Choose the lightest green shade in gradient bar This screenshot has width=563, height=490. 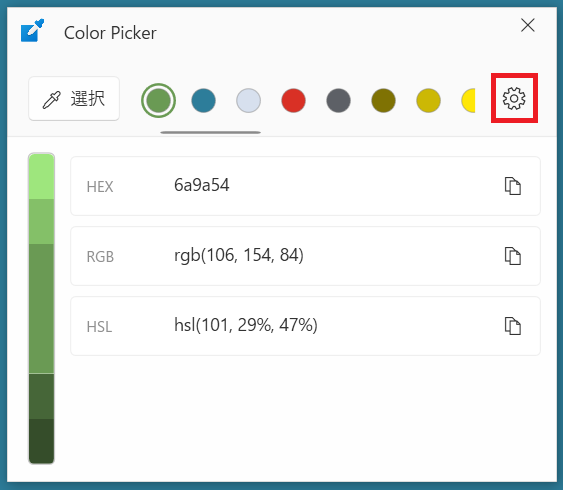[41, 176]
